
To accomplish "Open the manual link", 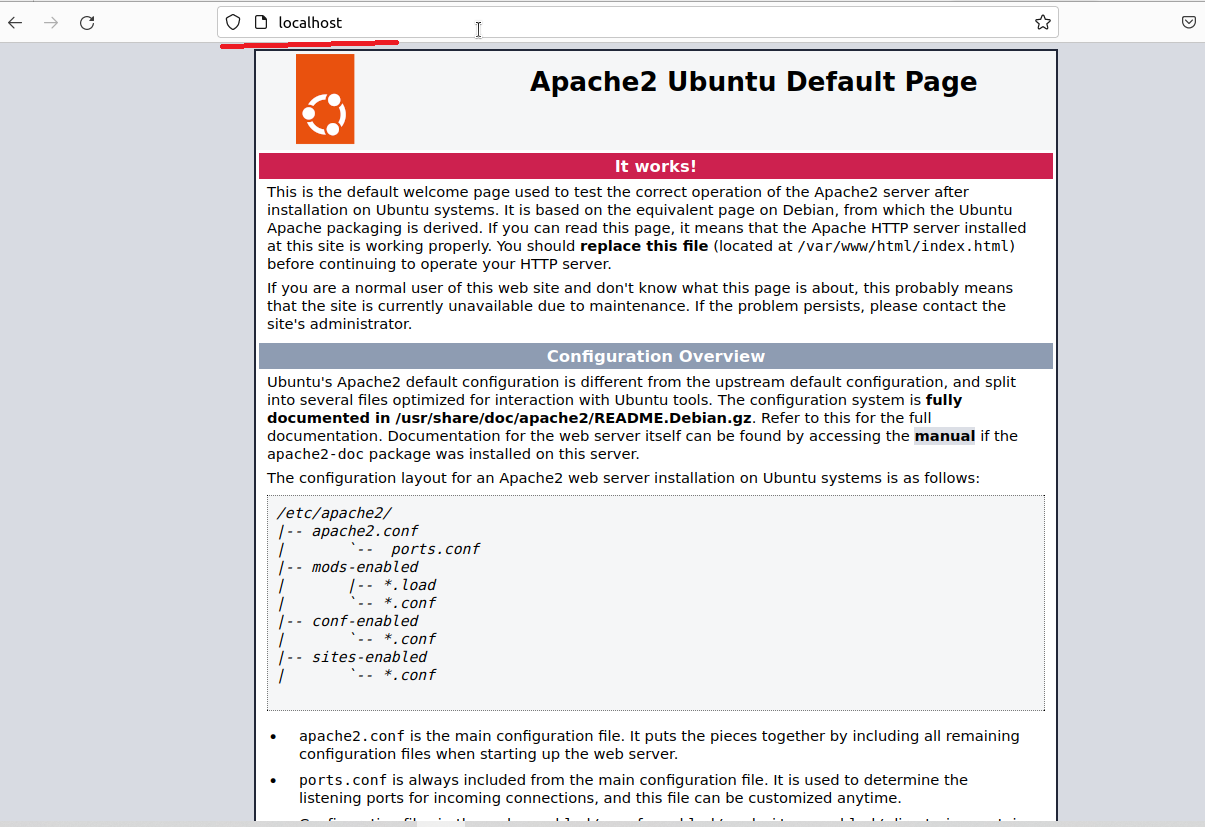I will pyautogui.click(x=944, y=436).
